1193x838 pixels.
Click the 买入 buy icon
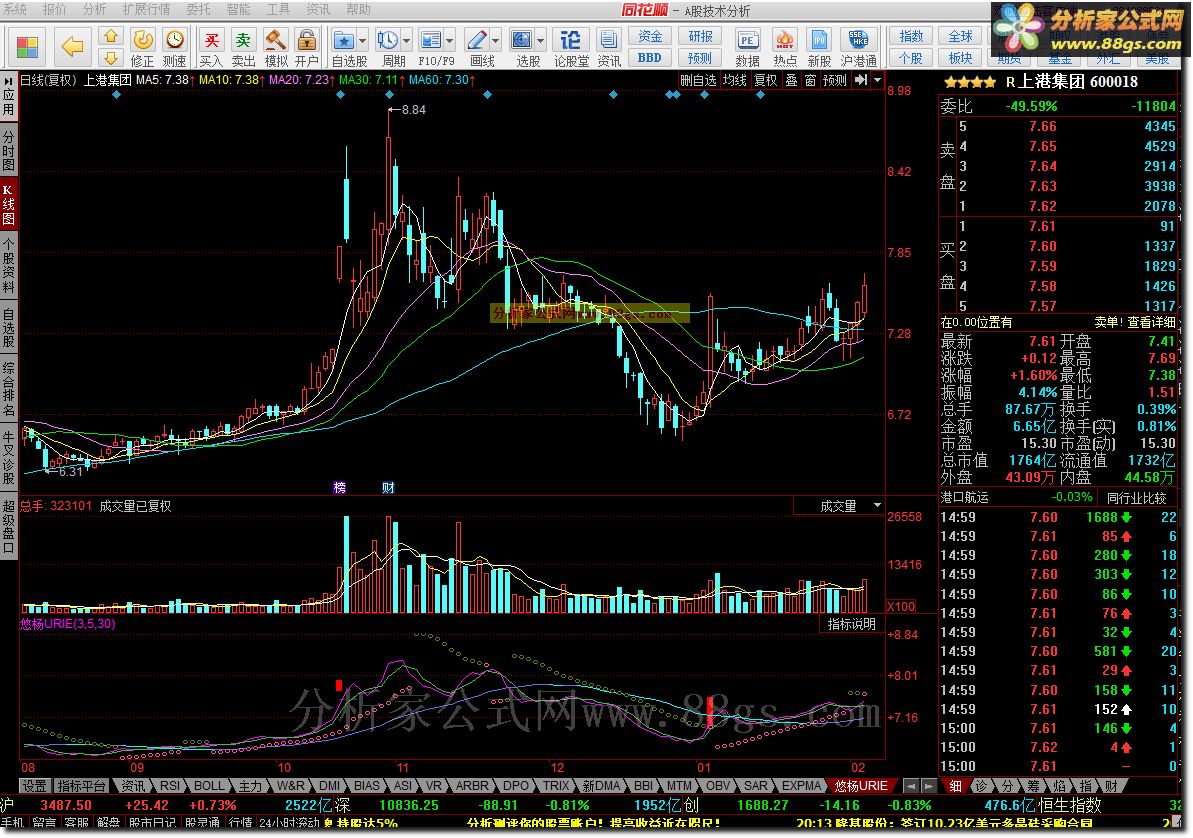point(211,40)
